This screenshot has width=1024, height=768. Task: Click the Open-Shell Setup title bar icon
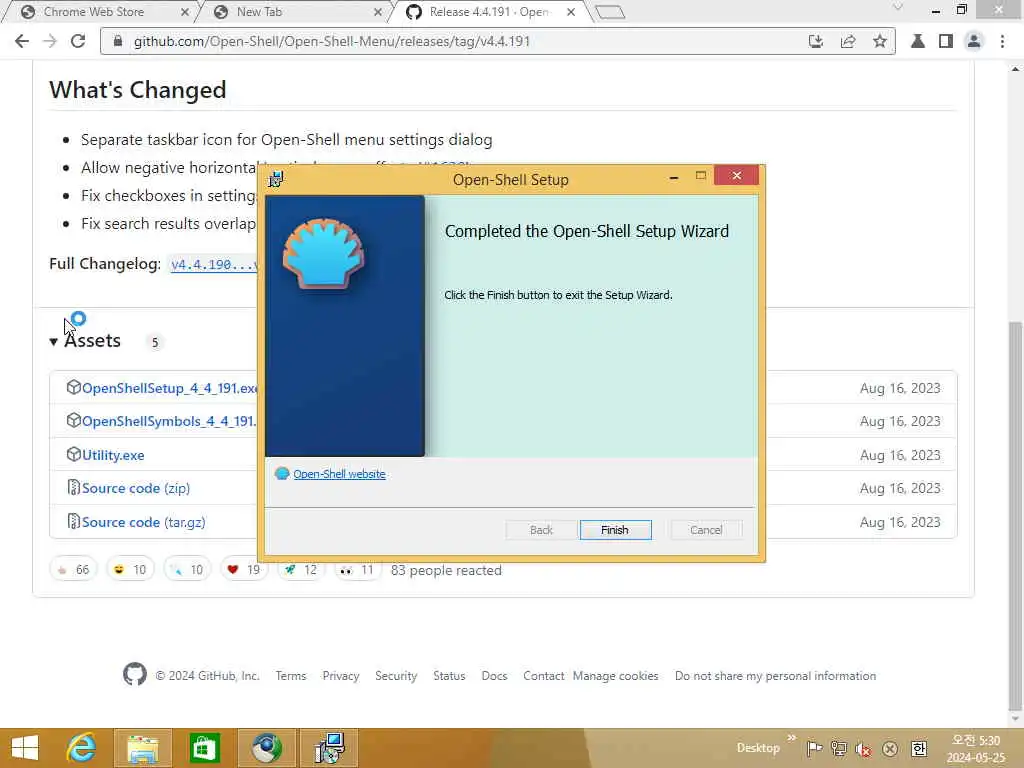coord(276,179)
